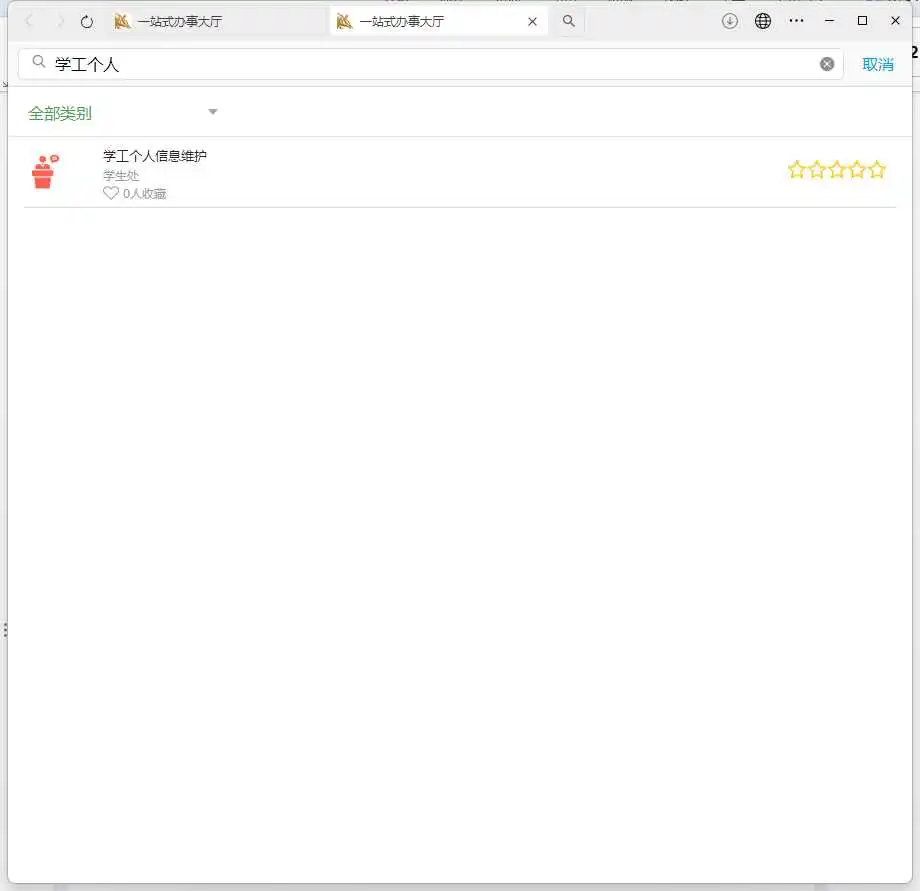
Task: Rate the service five stars
Action: tap(877, 170)
